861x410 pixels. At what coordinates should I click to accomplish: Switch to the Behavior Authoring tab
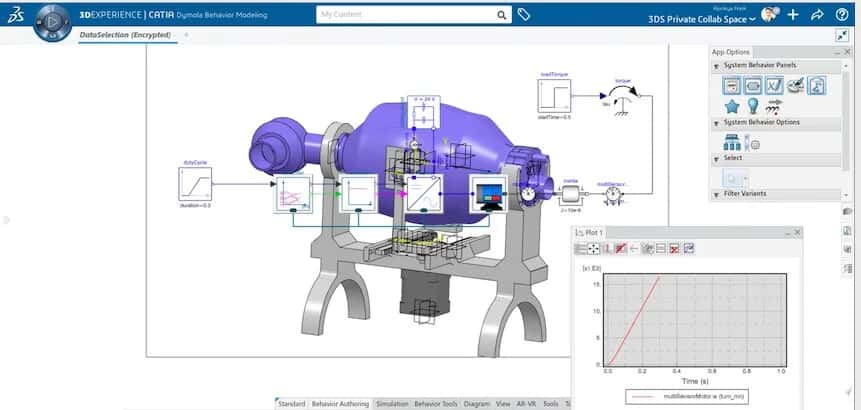340,404
